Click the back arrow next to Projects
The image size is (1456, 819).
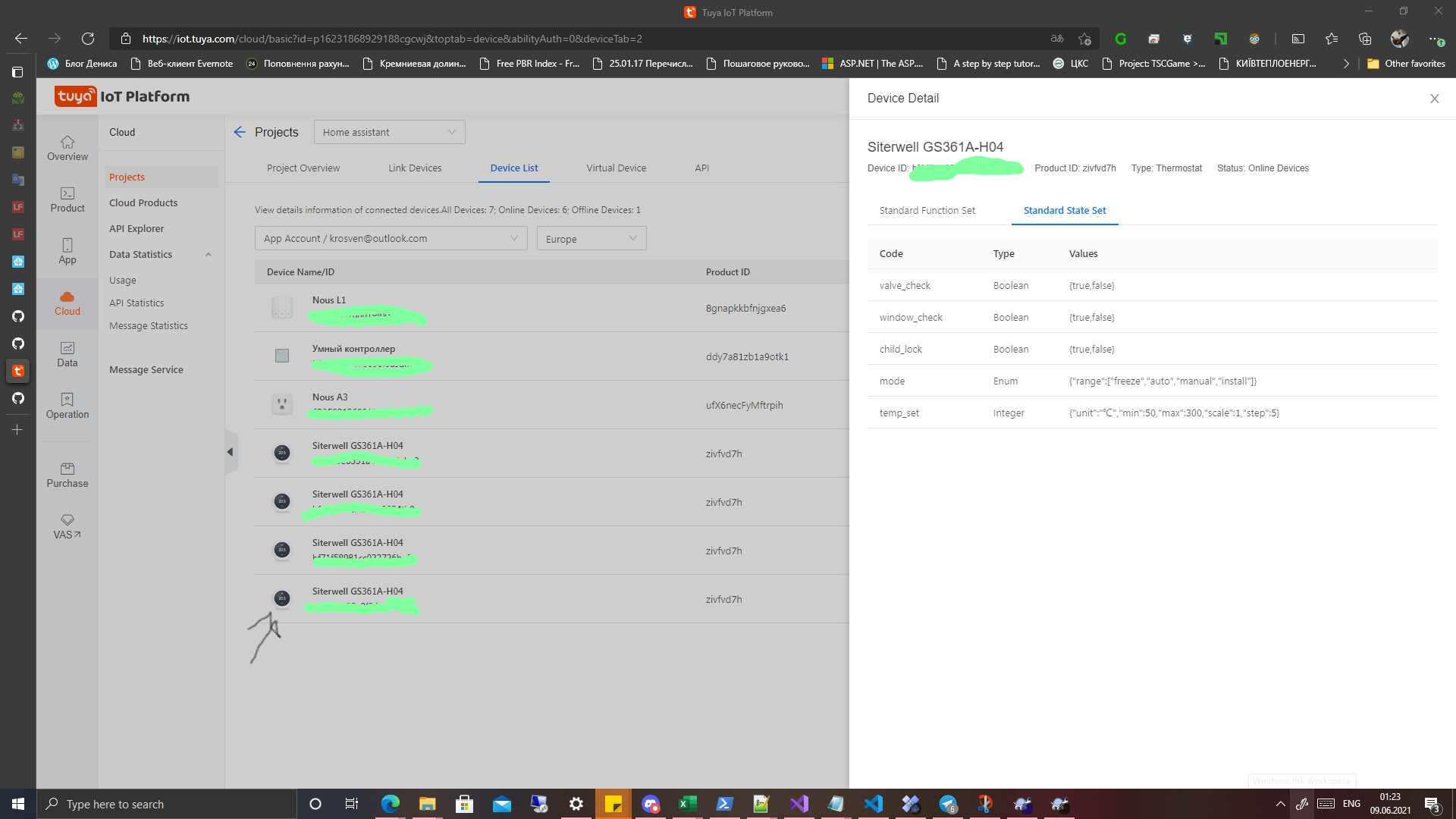[x=240, y=132]
